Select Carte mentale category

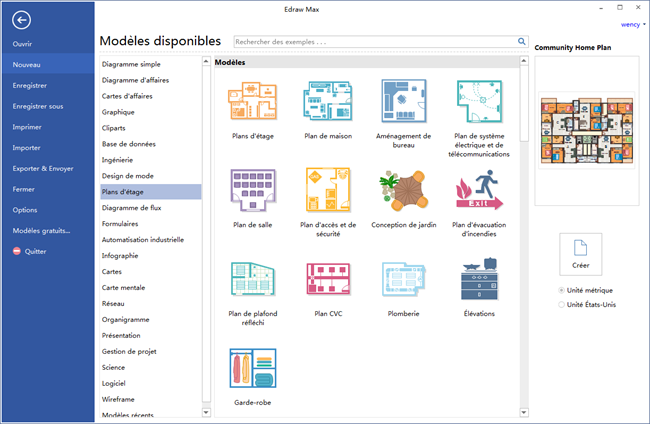click(123, 288)
